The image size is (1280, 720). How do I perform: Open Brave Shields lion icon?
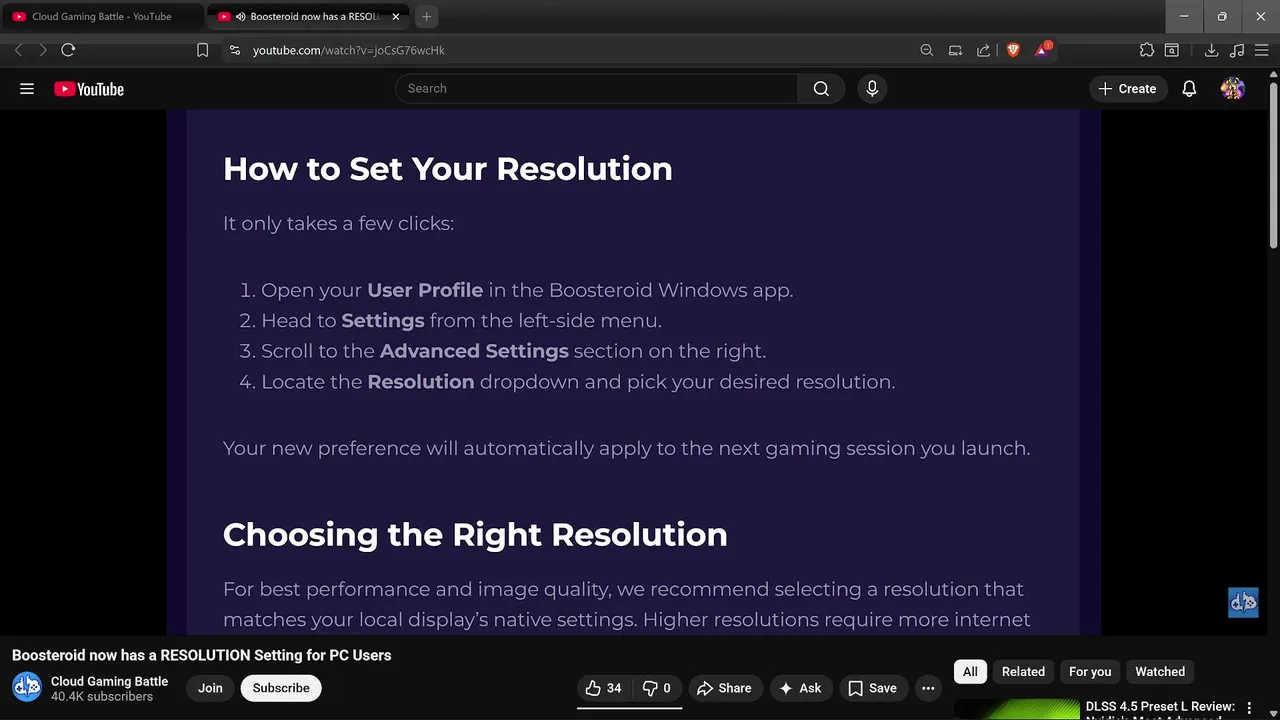pos(1013,50)
